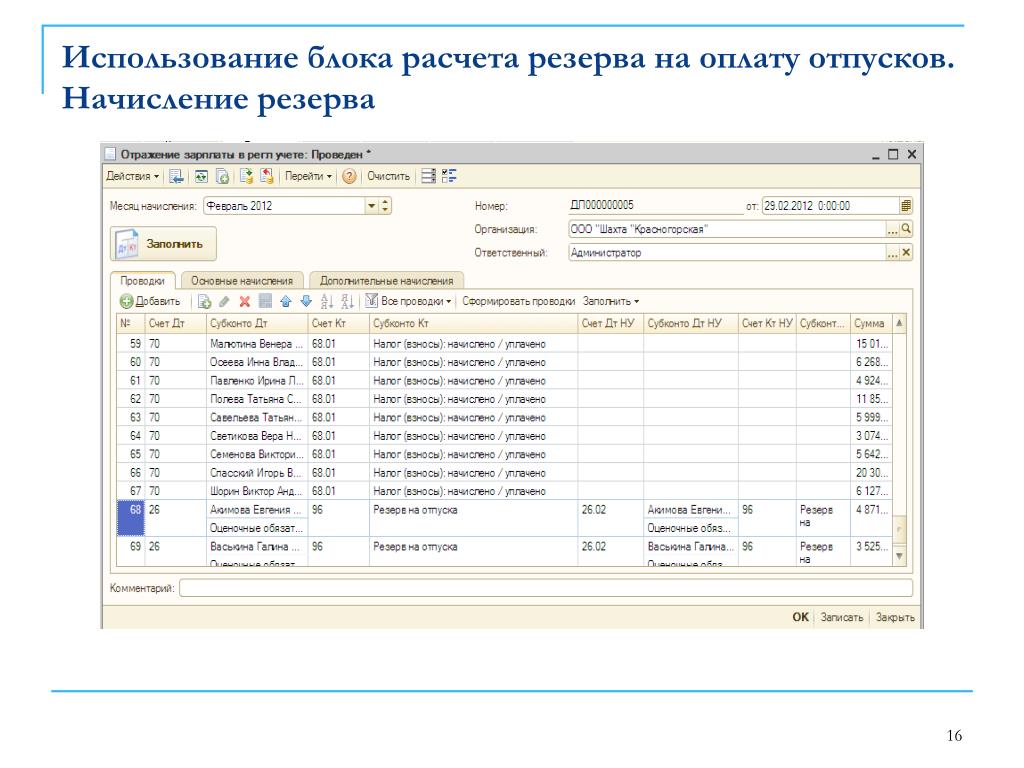
Task: Select row 62 Полева Татьяна
Action: click(x=505, y=399)
